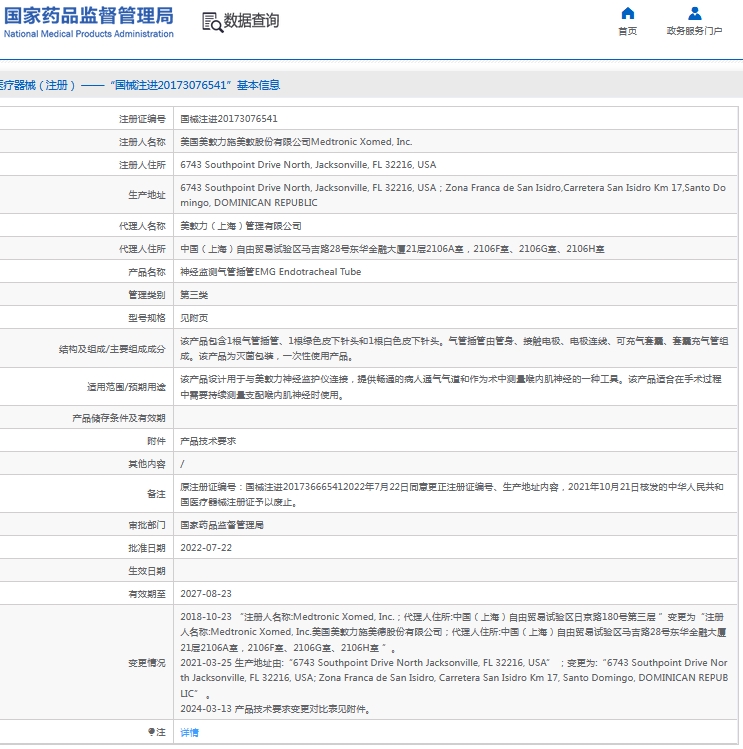Click the 管理类别 value 第三类

tap(194, 295)
